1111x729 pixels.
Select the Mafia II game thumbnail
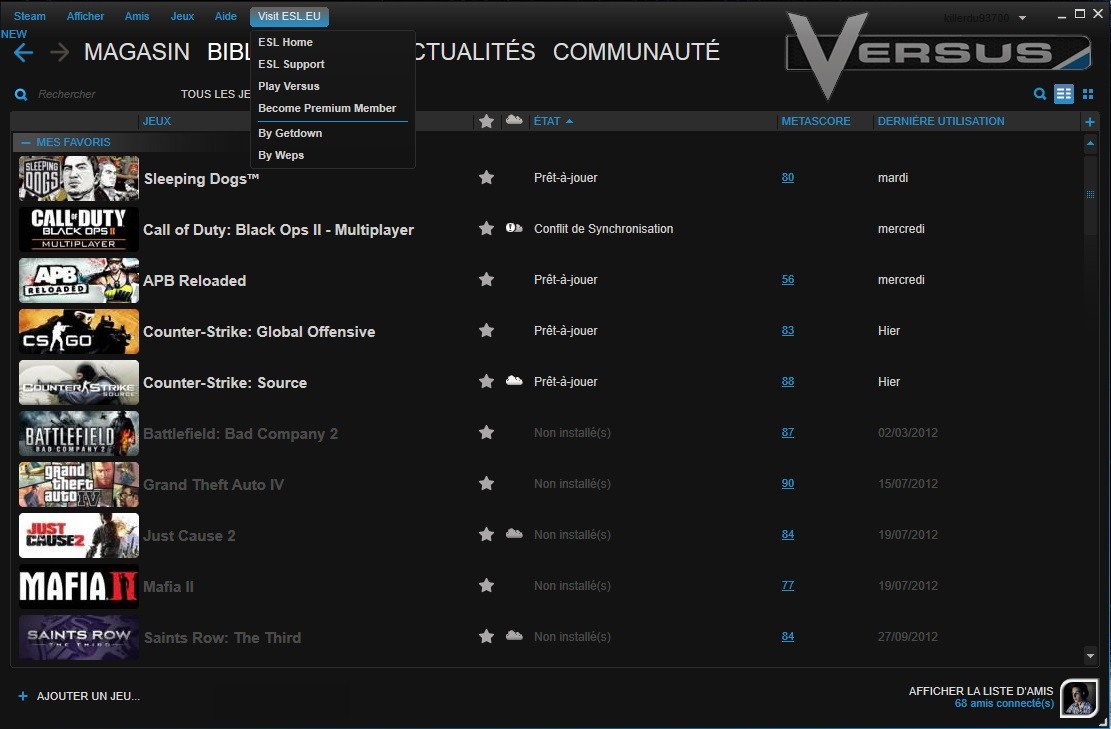click(79, 587)
